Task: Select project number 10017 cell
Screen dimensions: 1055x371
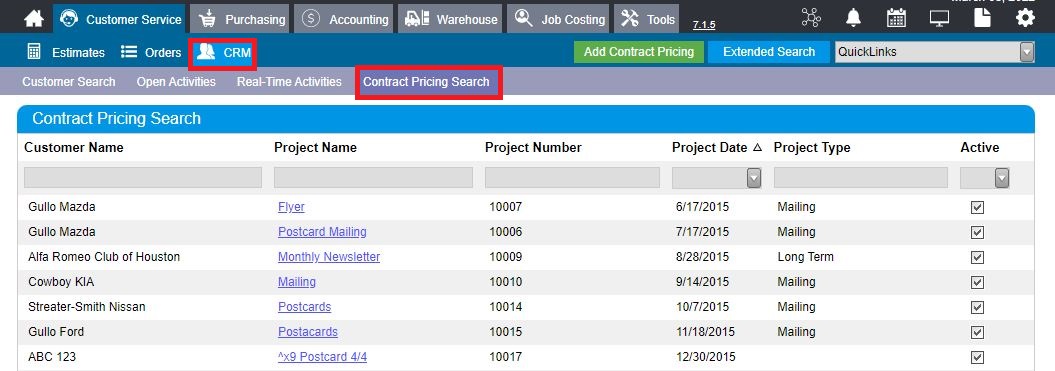Action: [505, 357]
